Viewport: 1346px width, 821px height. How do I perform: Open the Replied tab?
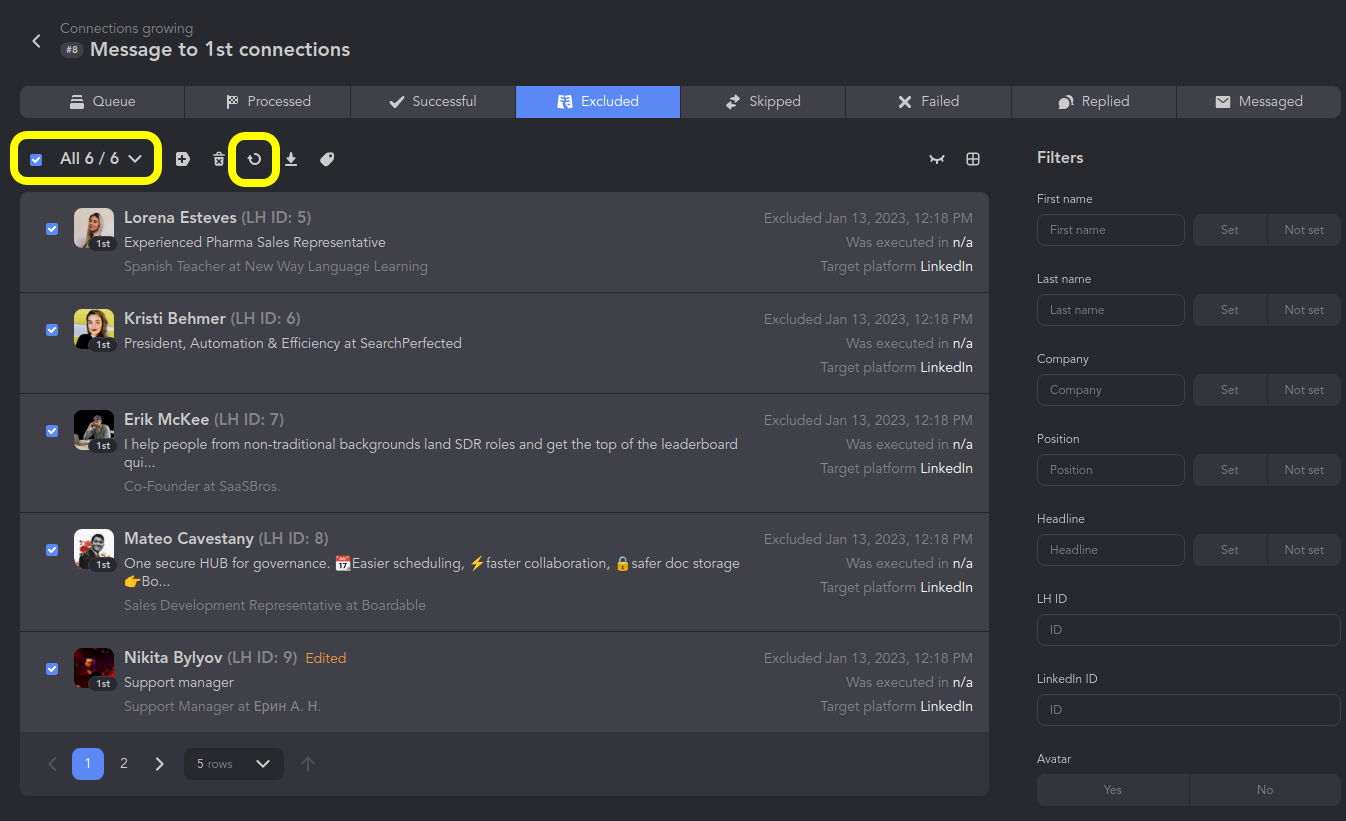(x=1093, y=102)
